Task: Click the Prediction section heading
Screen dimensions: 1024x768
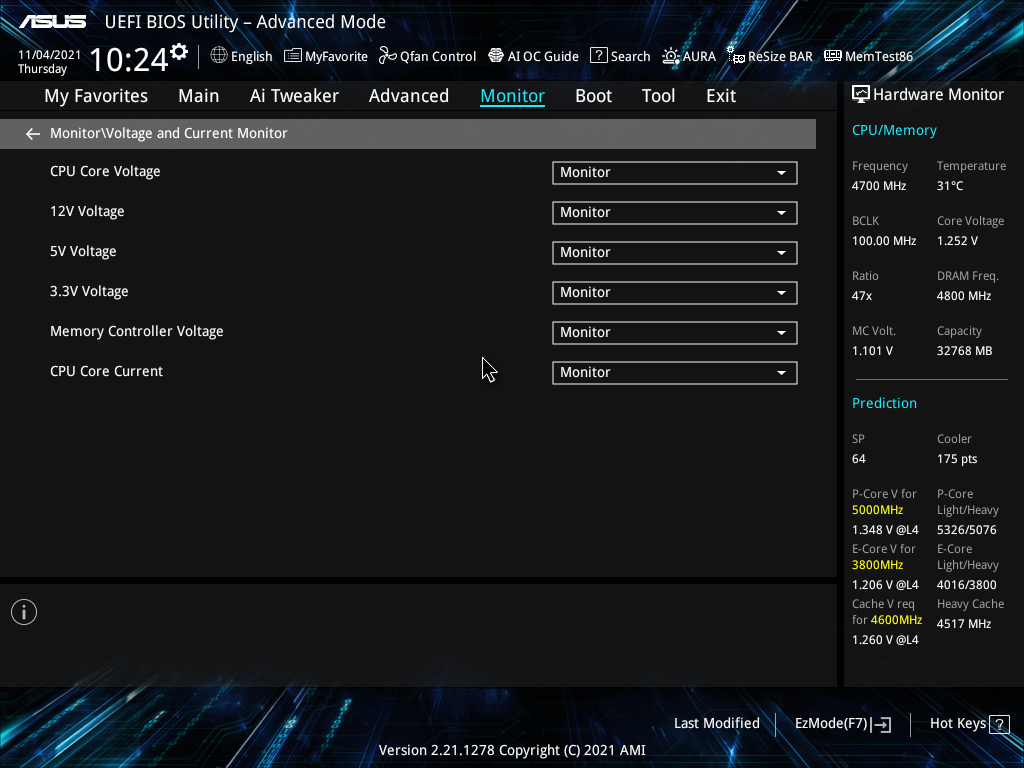Action: tap(884, 403)
